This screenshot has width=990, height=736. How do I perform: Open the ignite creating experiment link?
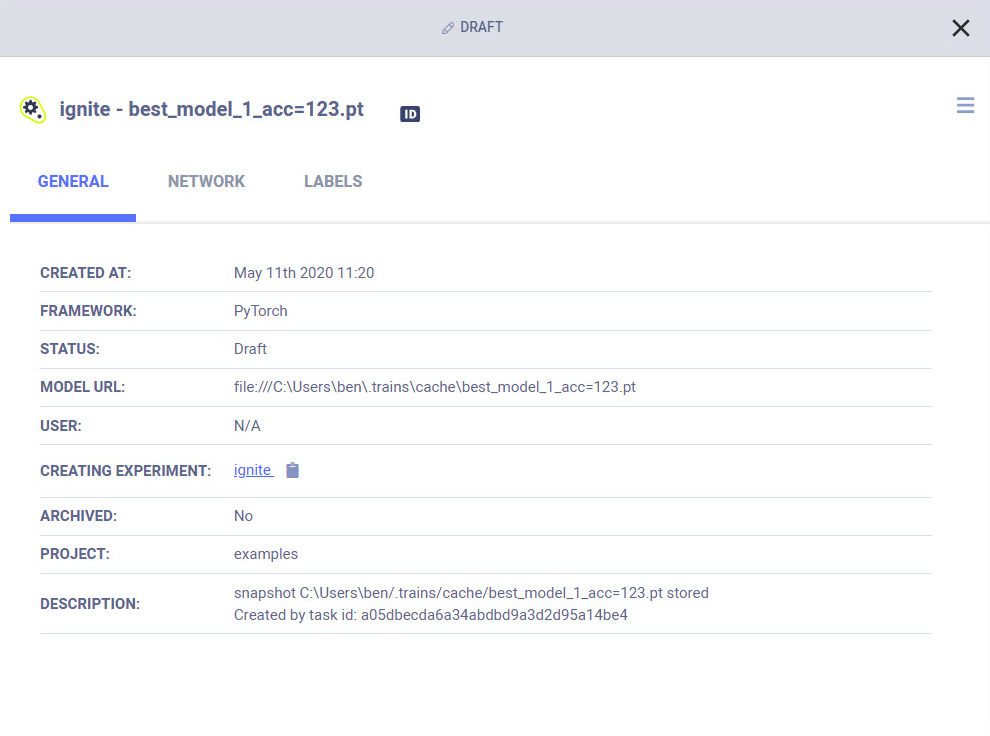pyautogui.click(x=253, y=470)
